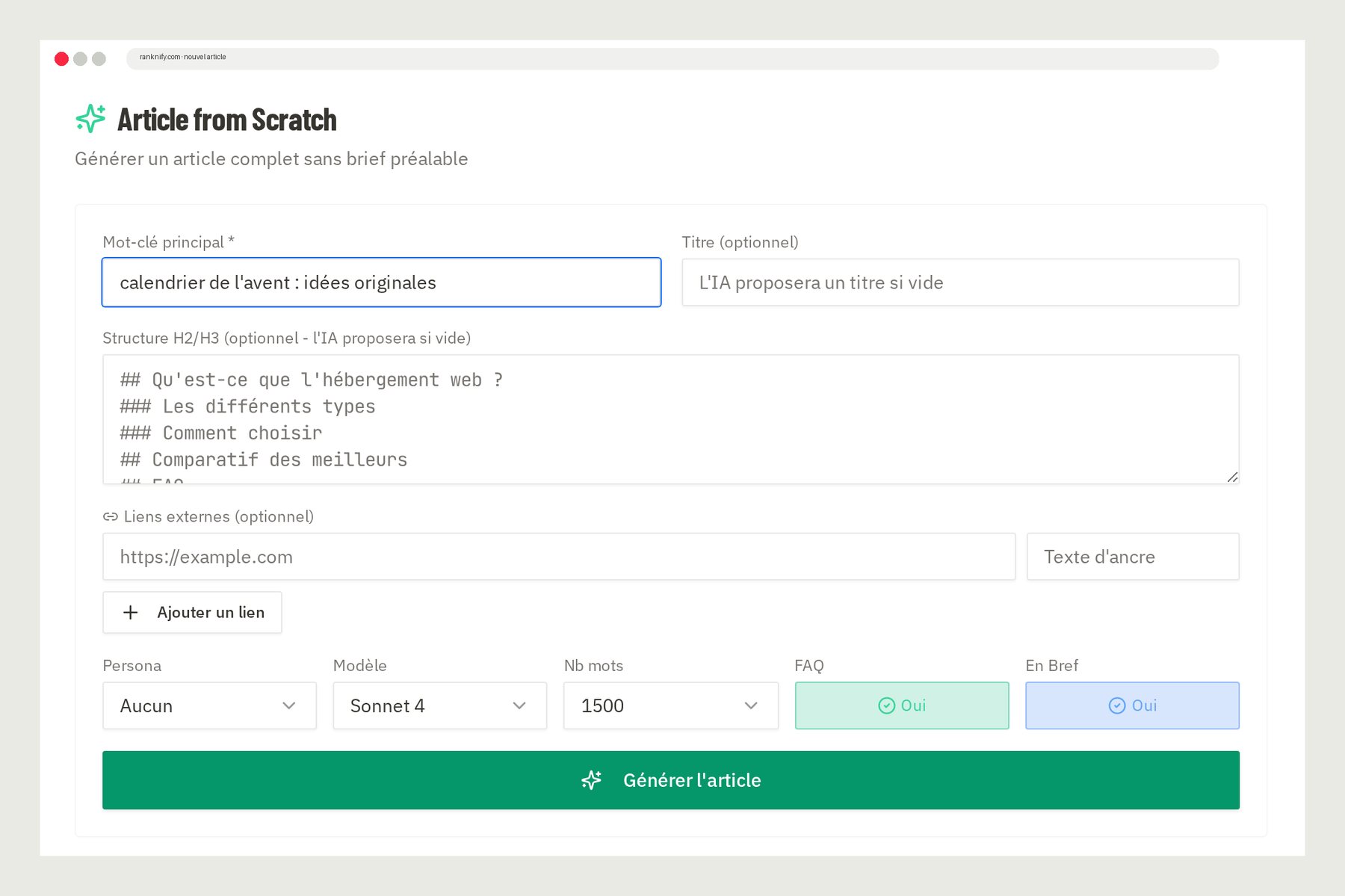Click the Ajouter un lien button
Image resolution: width=1345 pixels, height=896 pixels.
pyautogui.click(x=192, y=613)
